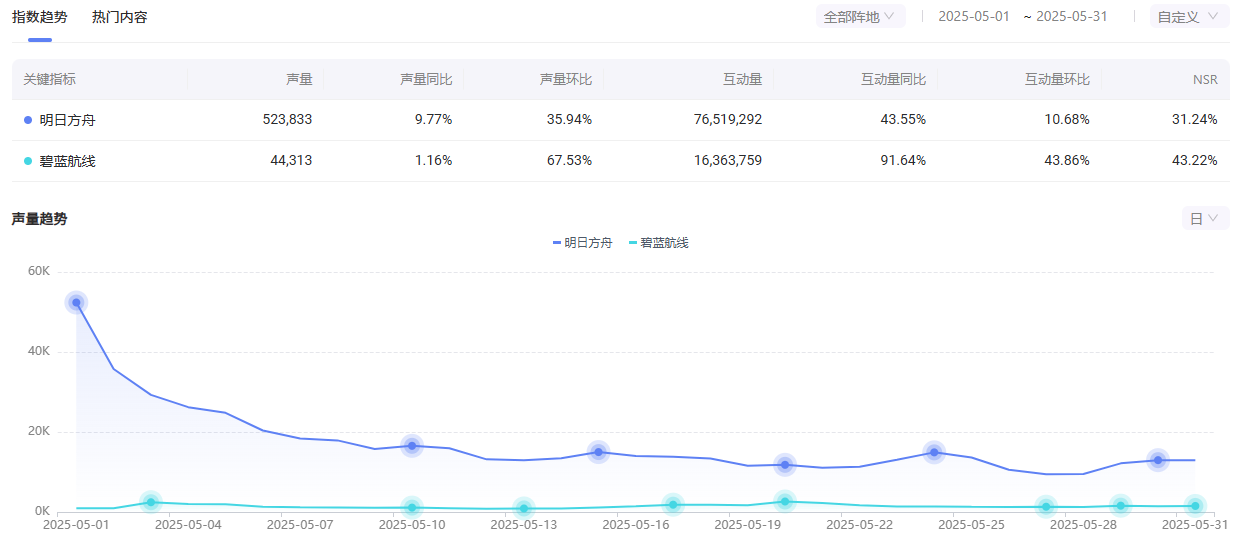
Task: Click the 40K y-axis label
Action: click(39, 352)
